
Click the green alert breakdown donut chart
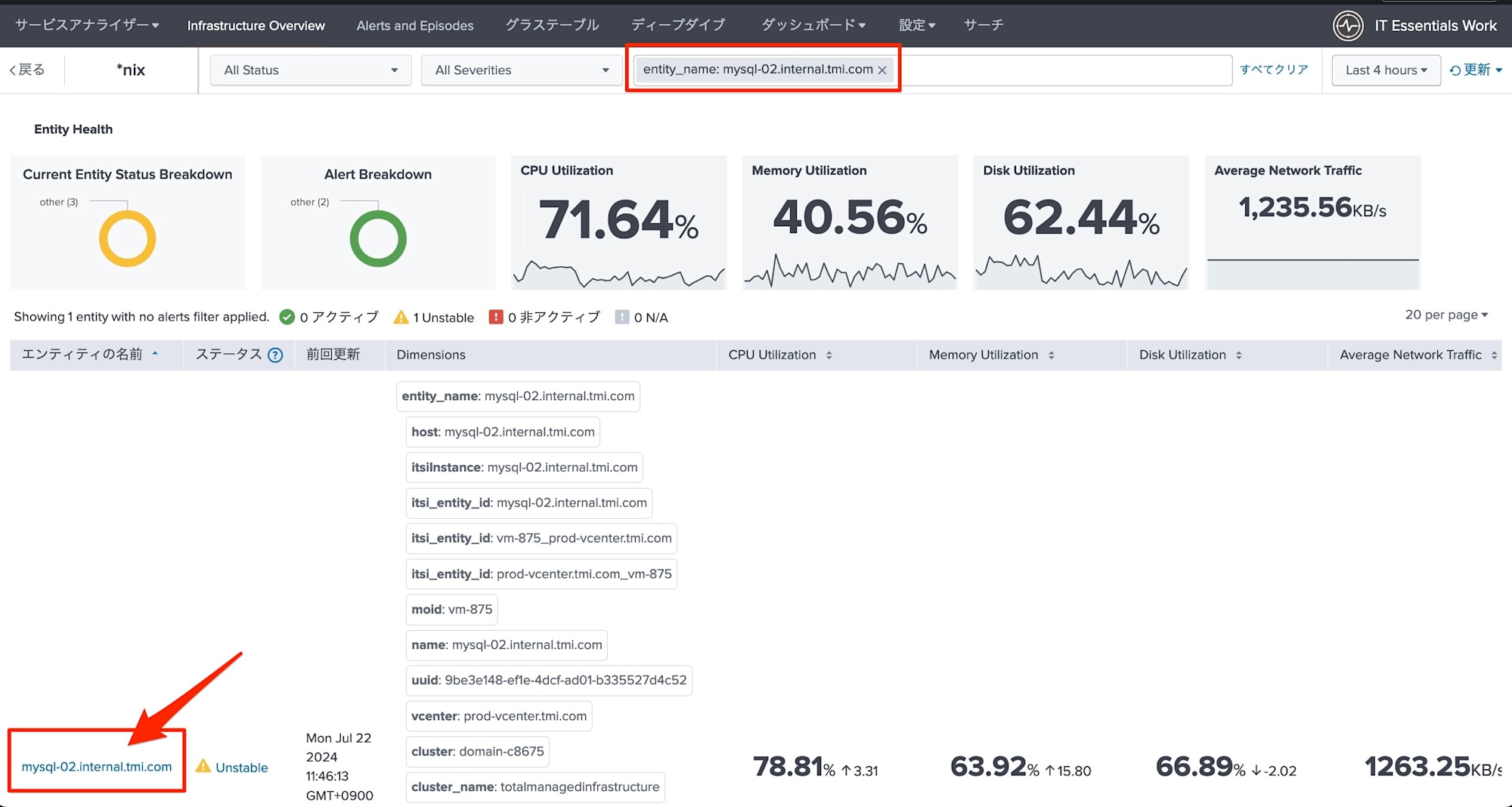[378, 238]
